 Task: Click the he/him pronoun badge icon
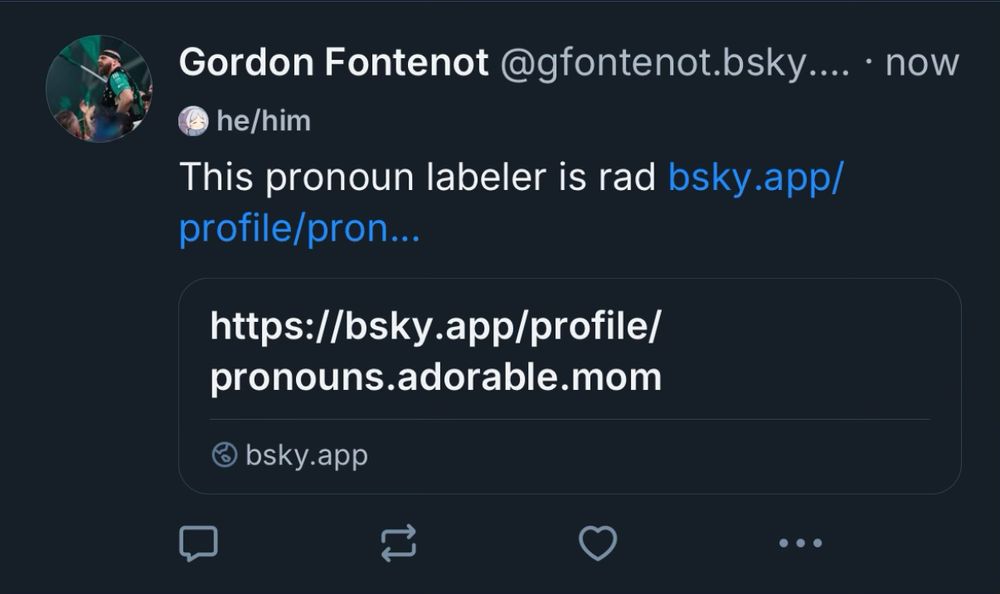[194, 120]
